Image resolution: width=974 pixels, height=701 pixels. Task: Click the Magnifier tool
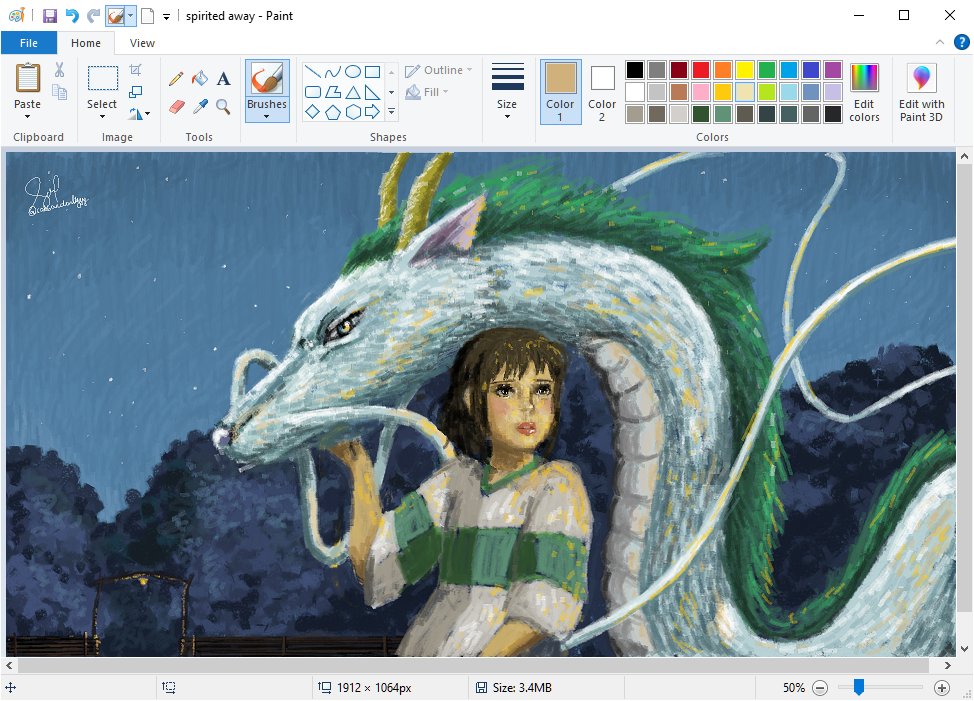pyautogui.click(x=224, y=107)
